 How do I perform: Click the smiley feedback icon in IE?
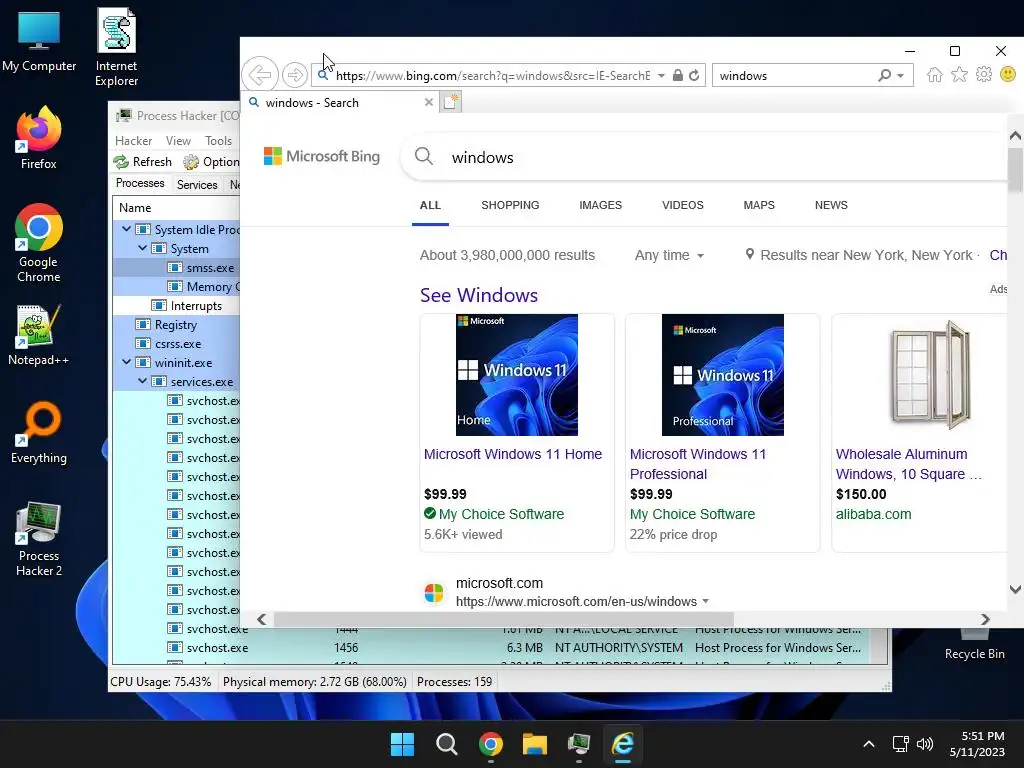click(1008, 74)
